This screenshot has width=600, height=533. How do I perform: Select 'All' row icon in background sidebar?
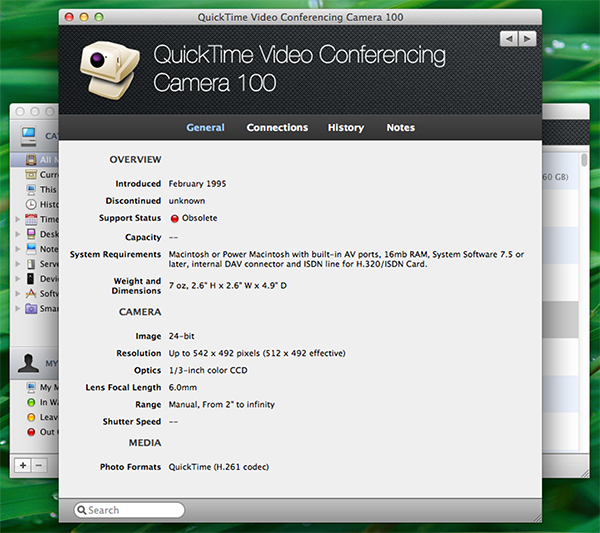31,160
